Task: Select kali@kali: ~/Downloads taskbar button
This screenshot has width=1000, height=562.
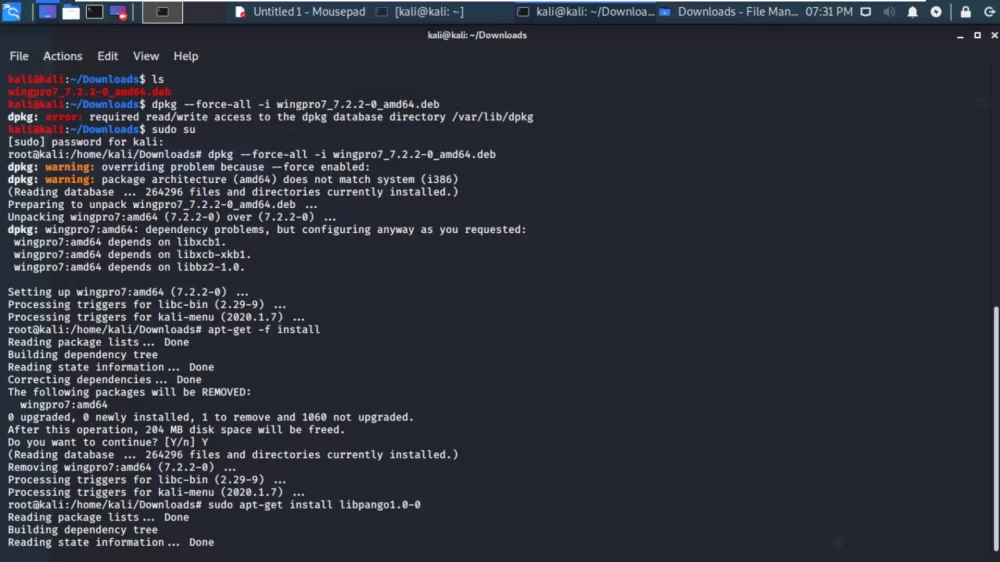Action: coord(585,11)
